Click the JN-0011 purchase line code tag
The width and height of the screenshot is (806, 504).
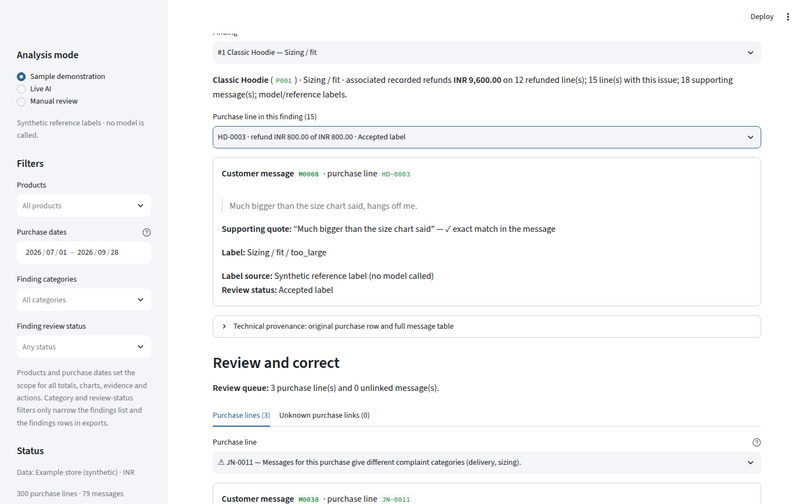point(395,499)
